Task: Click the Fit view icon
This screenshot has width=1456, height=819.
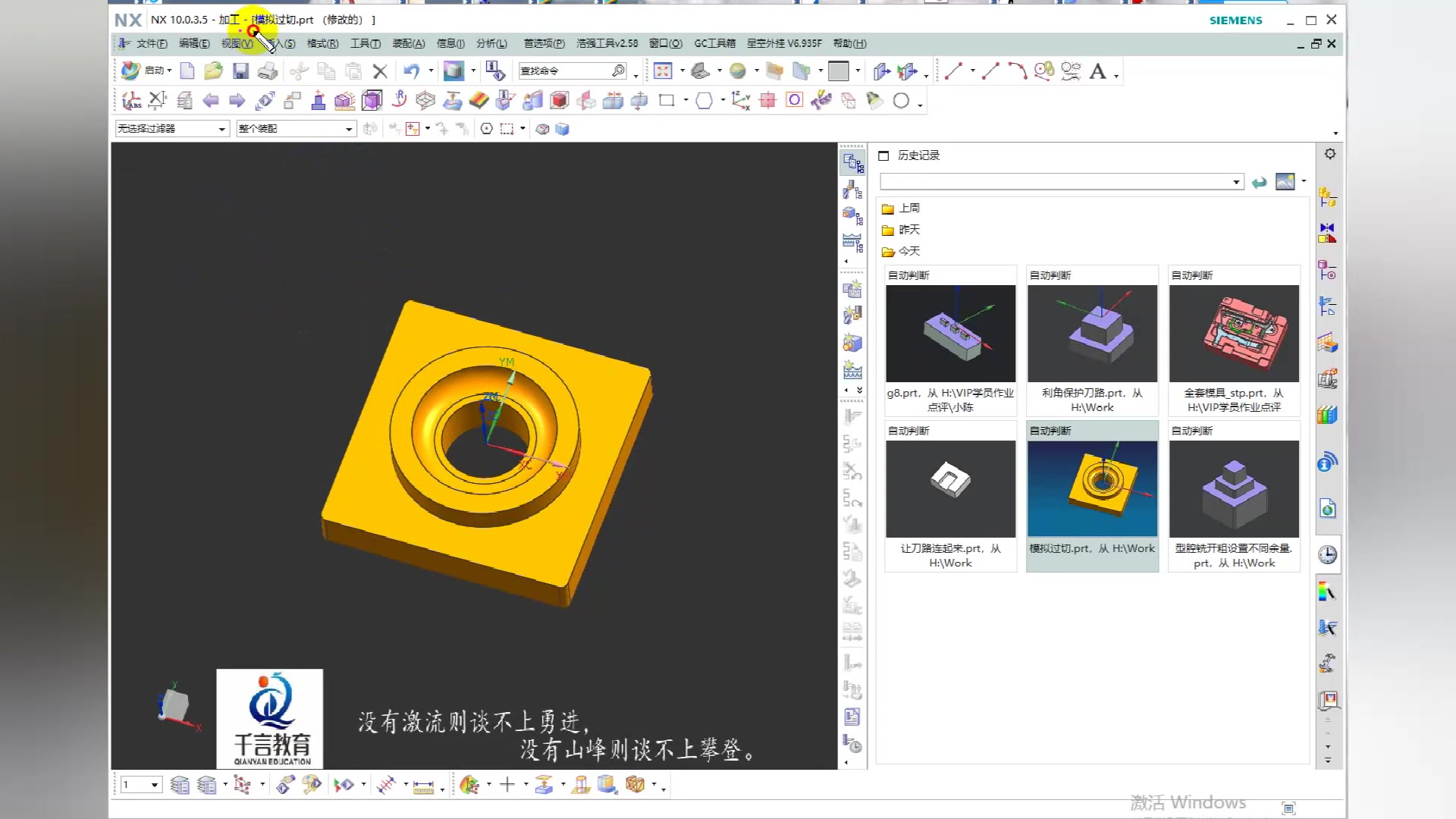Action: click(663, 71)
